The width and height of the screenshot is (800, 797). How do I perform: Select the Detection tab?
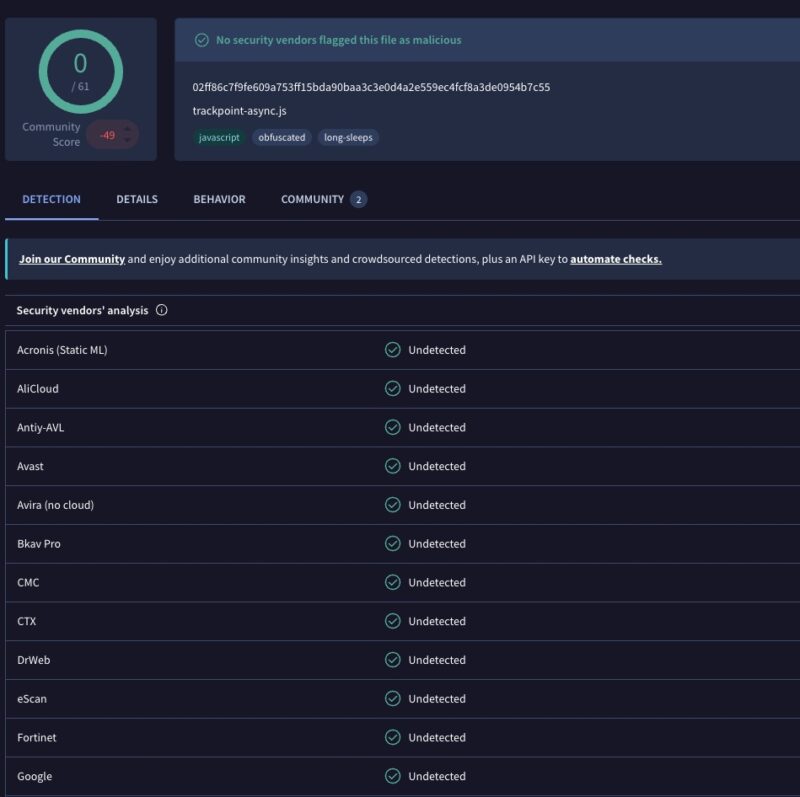pyautogui.click(x=52, y=200)
